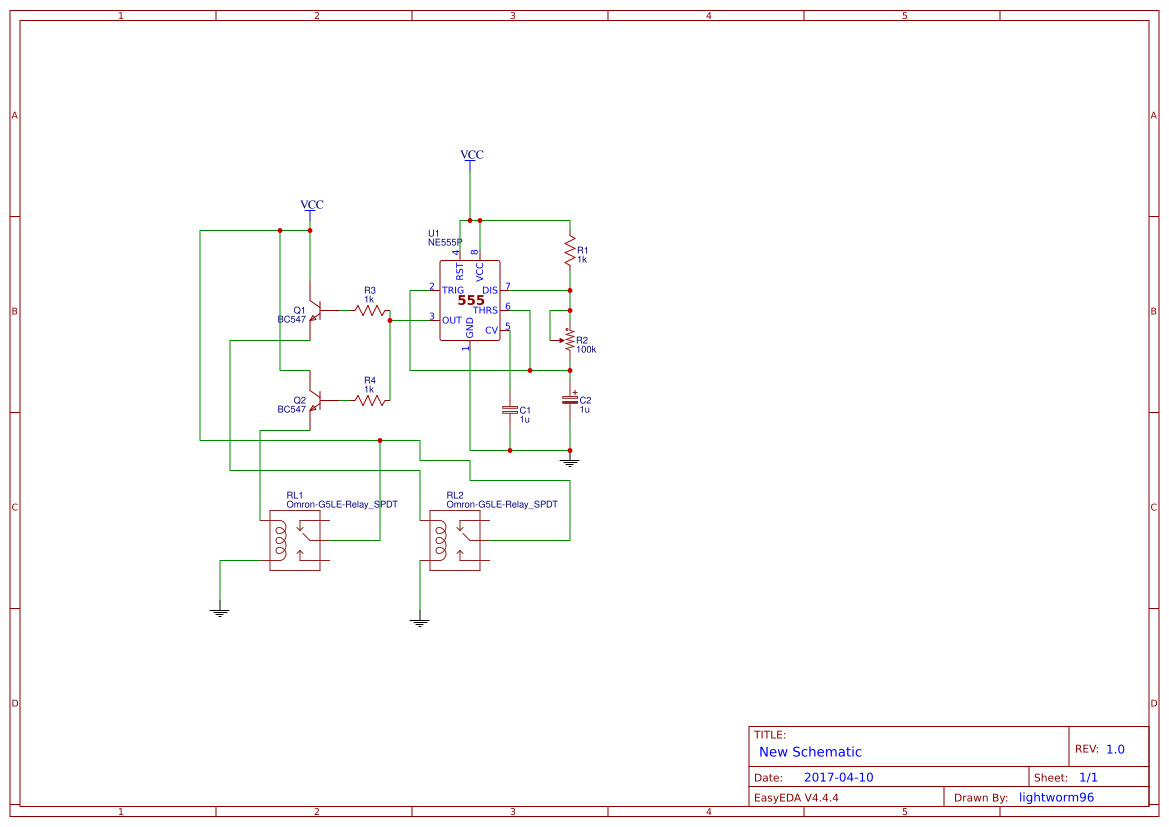Click the VCC net label near Q1

click(312, 204)
